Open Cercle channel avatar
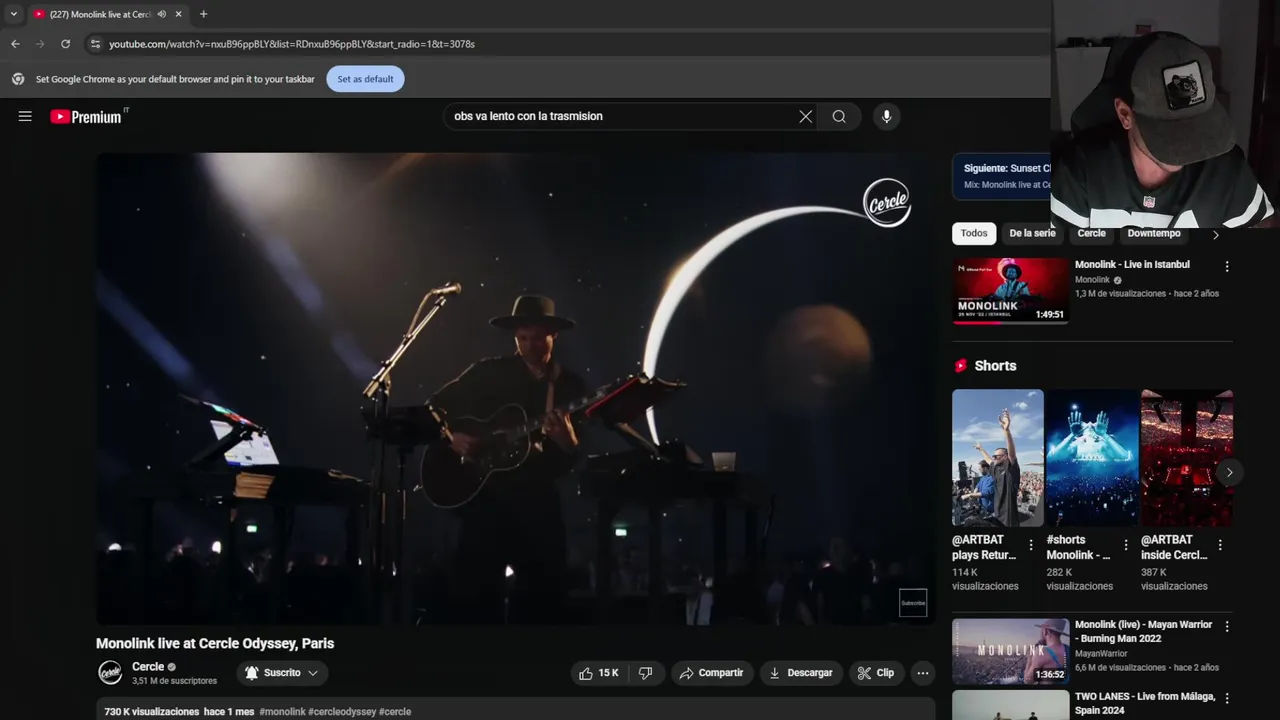 point(110,673)
